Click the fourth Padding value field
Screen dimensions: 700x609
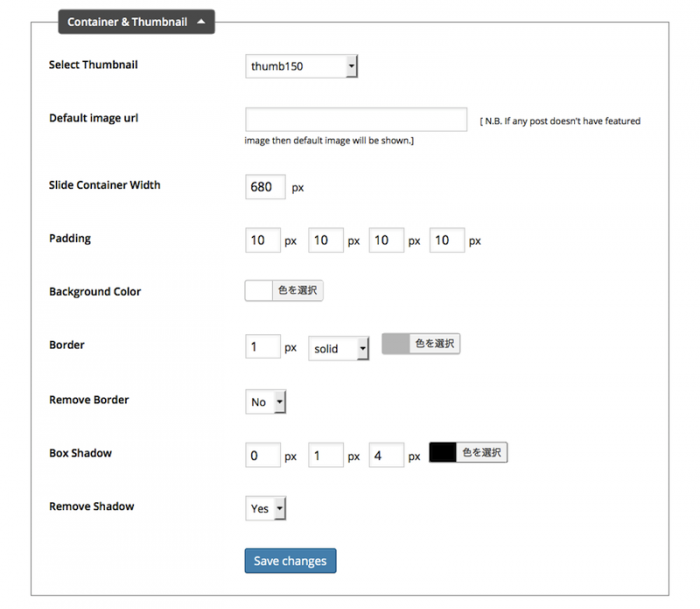coord(447,240)
